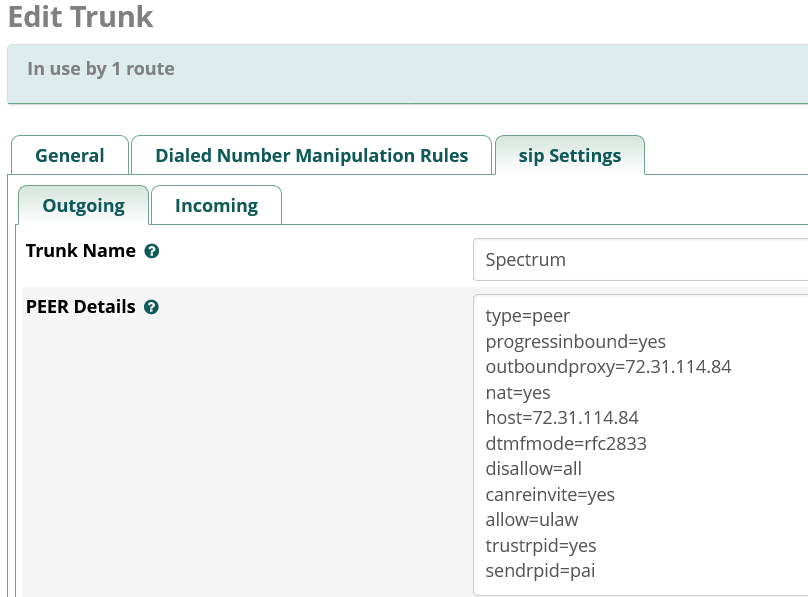Viewport: 808px width, 597px height.
Task: Switch to the General tab
Action: 70,155
